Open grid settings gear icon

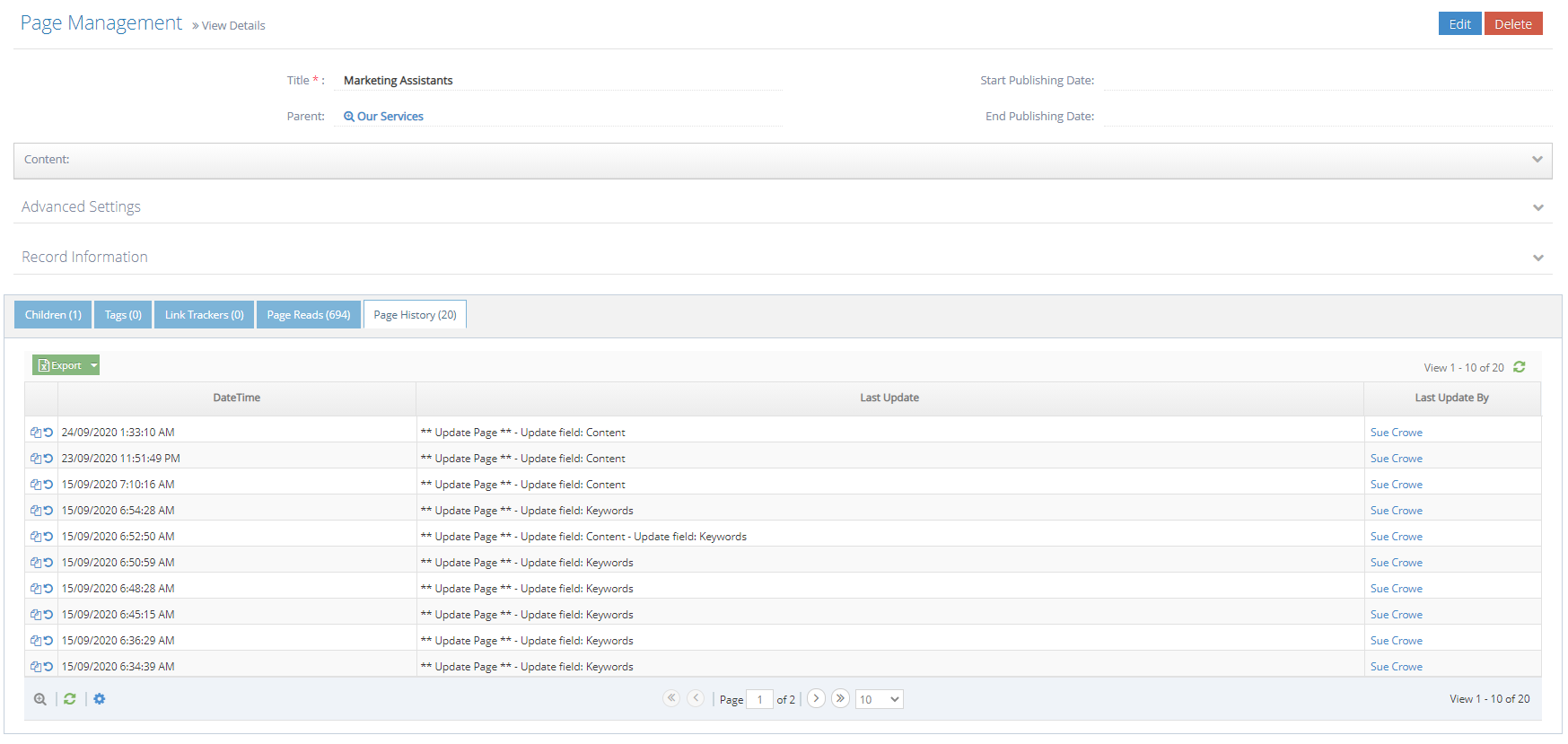100,699
